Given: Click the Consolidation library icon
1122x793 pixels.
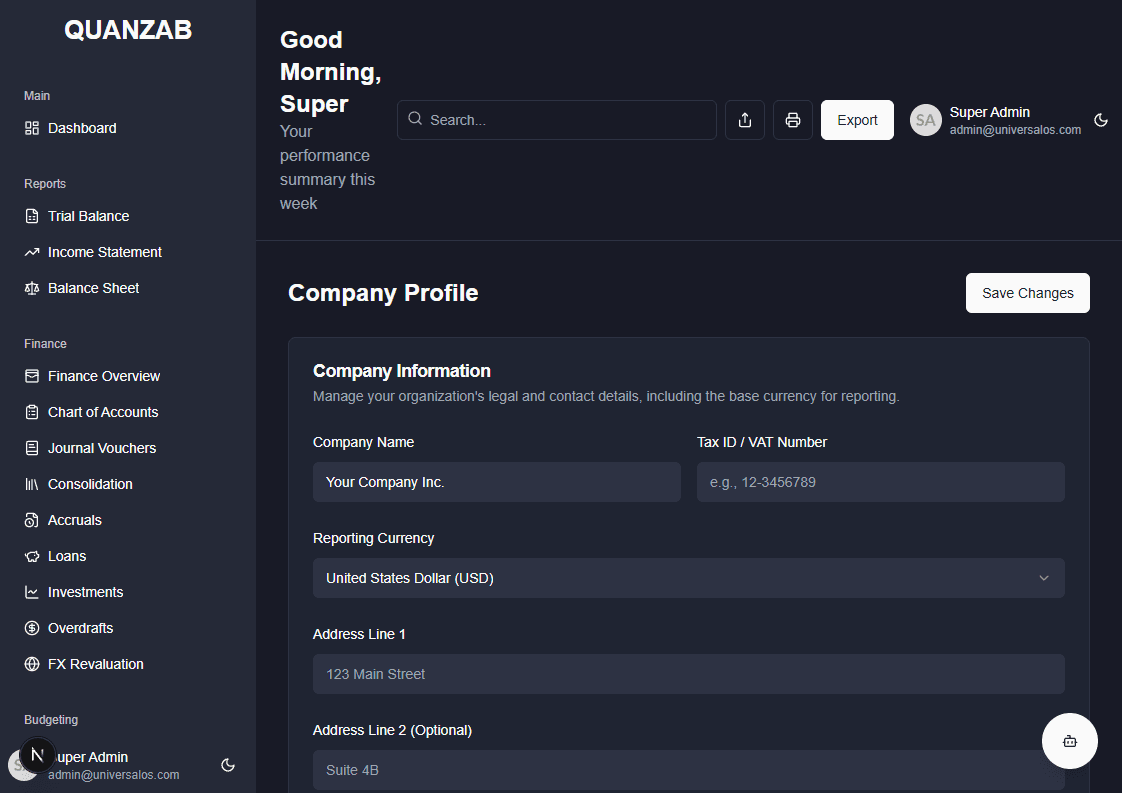Looking at the screenshot, I should 31,485.
